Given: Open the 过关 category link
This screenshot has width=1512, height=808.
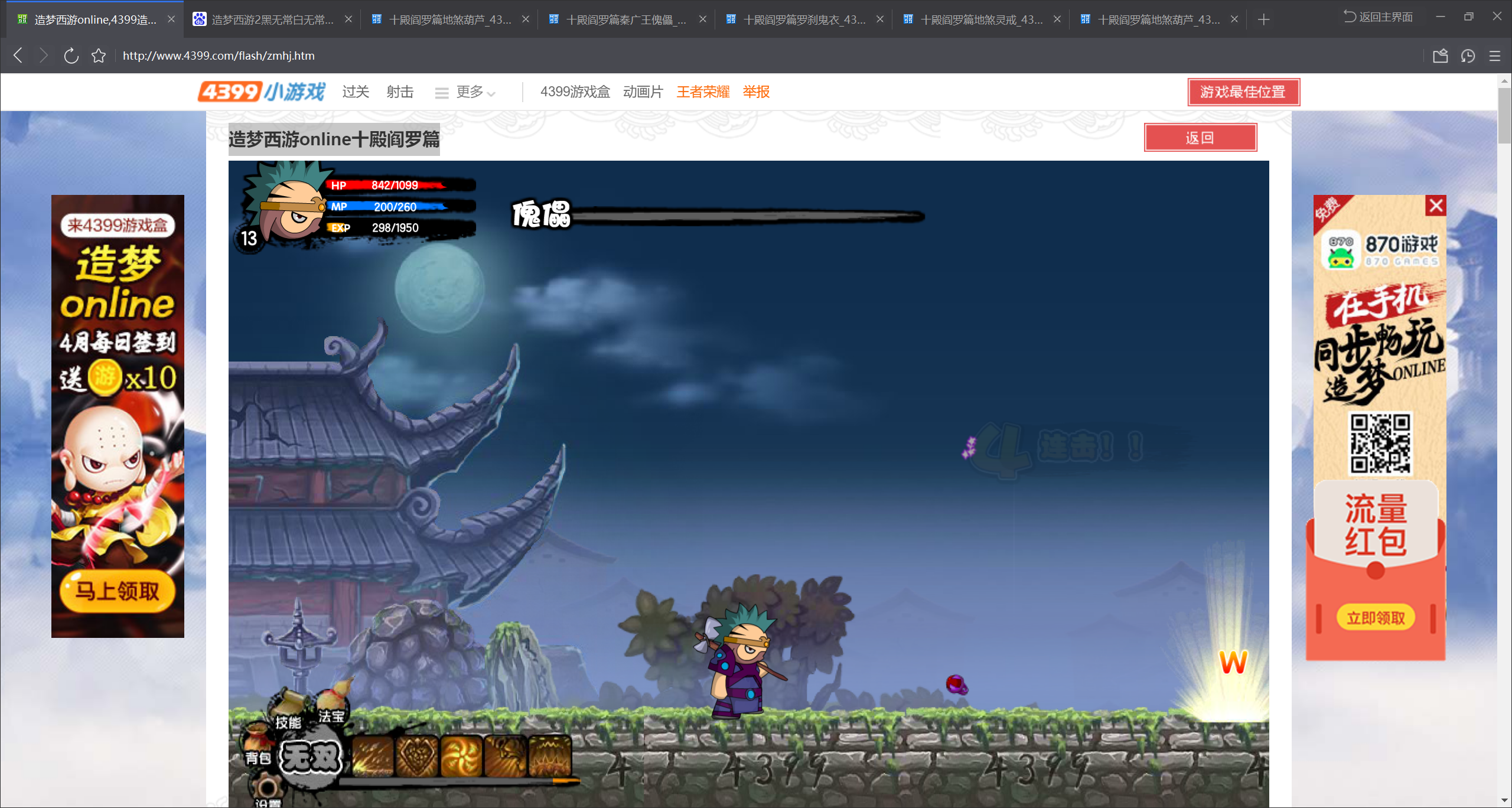Looking at the screenshot, I should [356, 92].
